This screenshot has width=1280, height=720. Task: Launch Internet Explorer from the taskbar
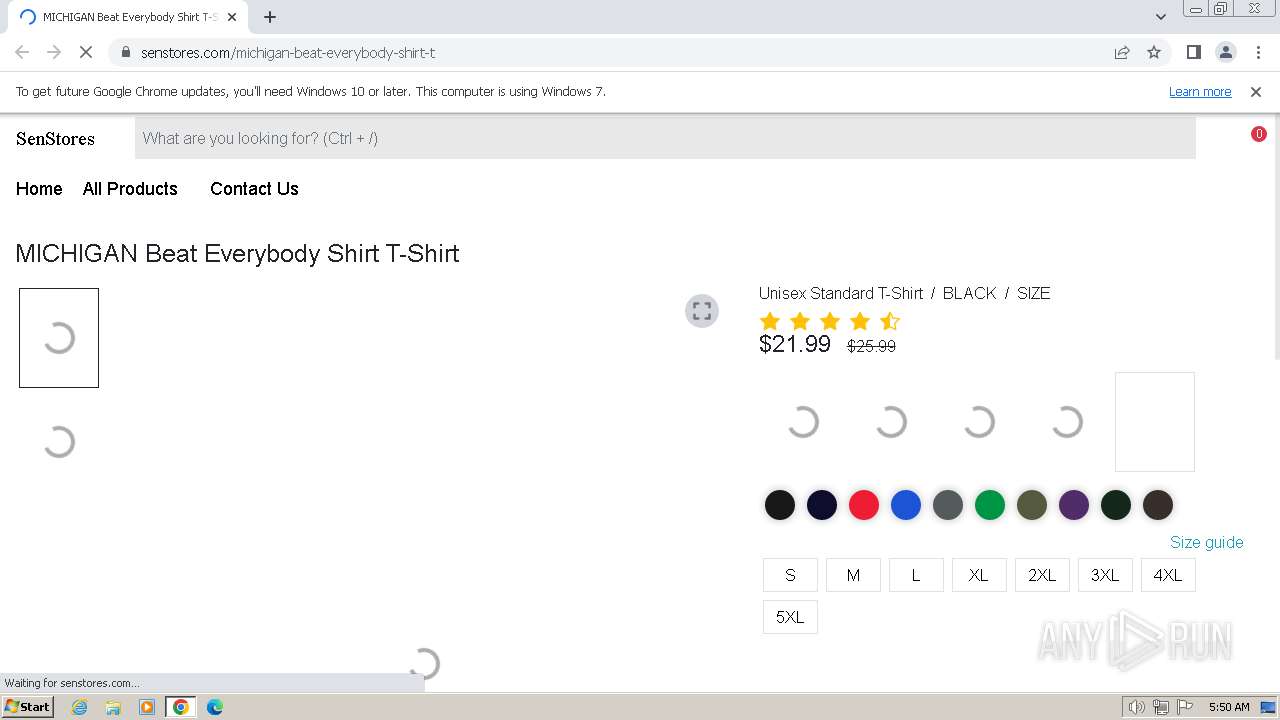point(79,707)
